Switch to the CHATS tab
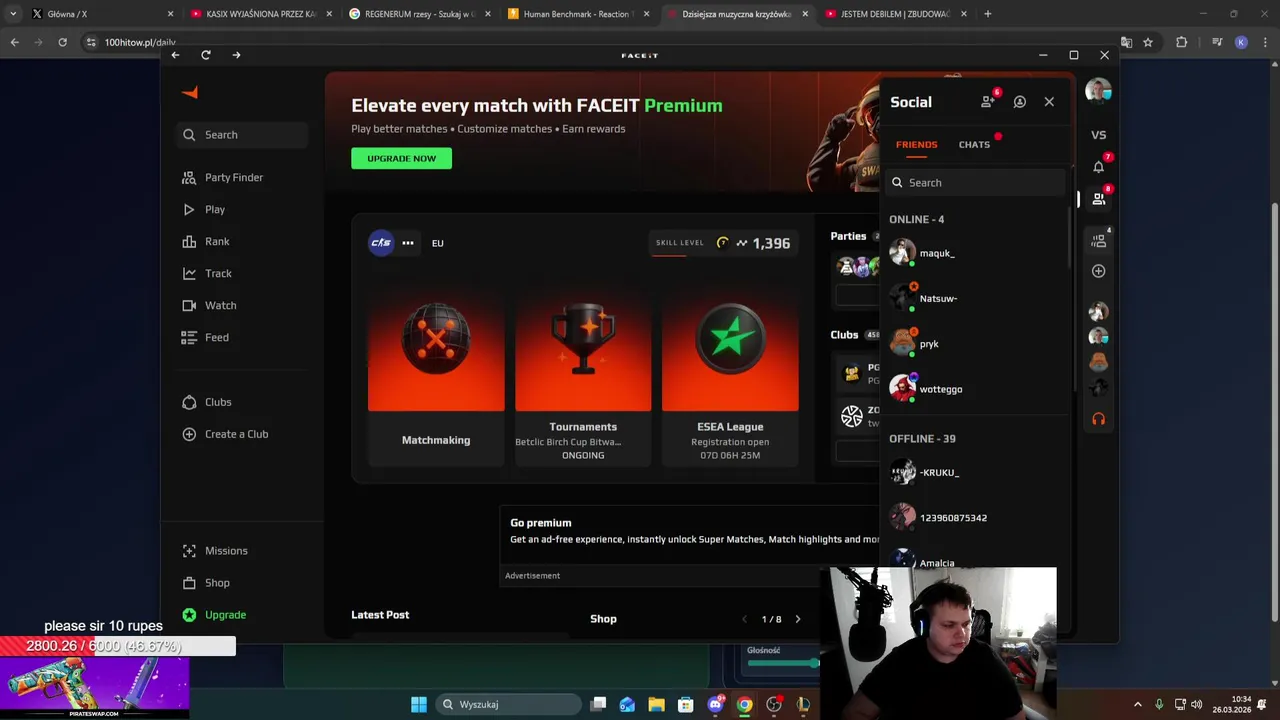This screenshot has width=1280, height=720. click(974, 145)
